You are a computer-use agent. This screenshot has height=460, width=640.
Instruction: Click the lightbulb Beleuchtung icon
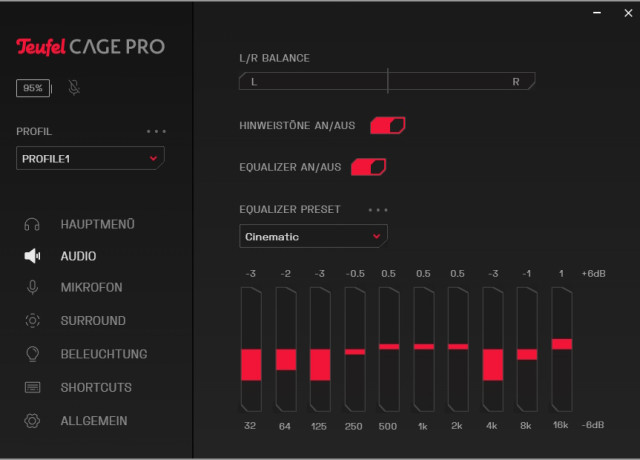pyautogui.click(x=32, y=354)
